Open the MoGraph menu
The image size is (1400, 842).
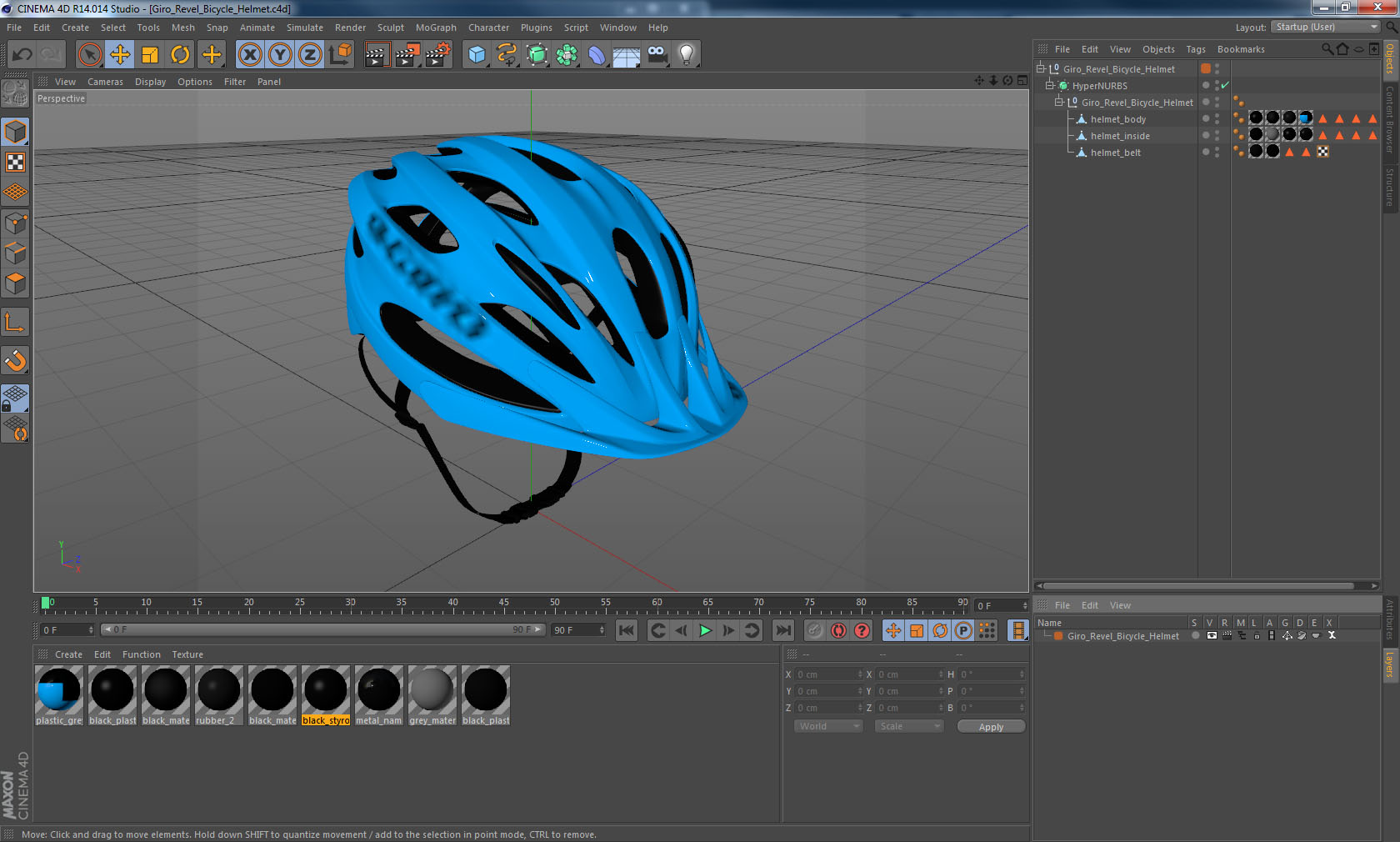436,28
